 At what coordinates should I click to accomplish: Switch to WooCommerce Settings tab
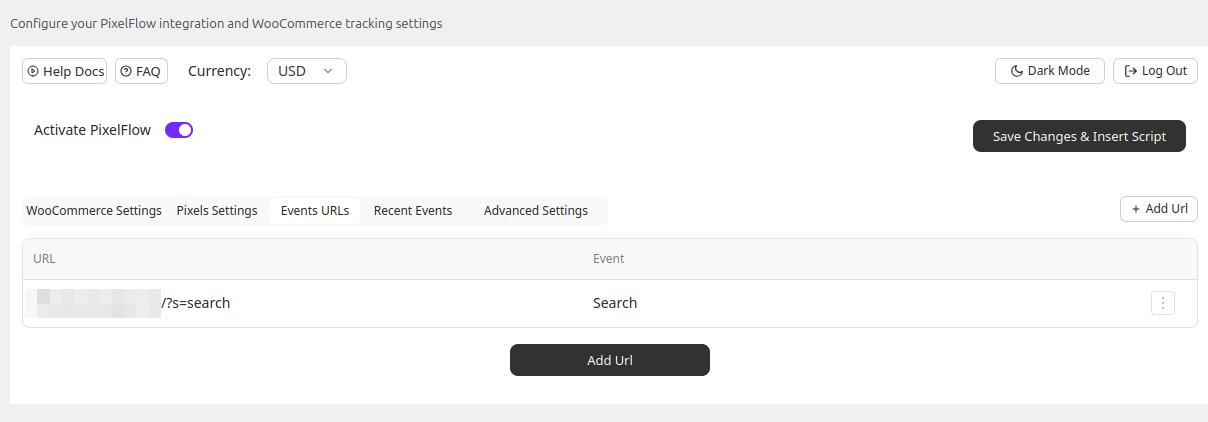tap(94, 211)
